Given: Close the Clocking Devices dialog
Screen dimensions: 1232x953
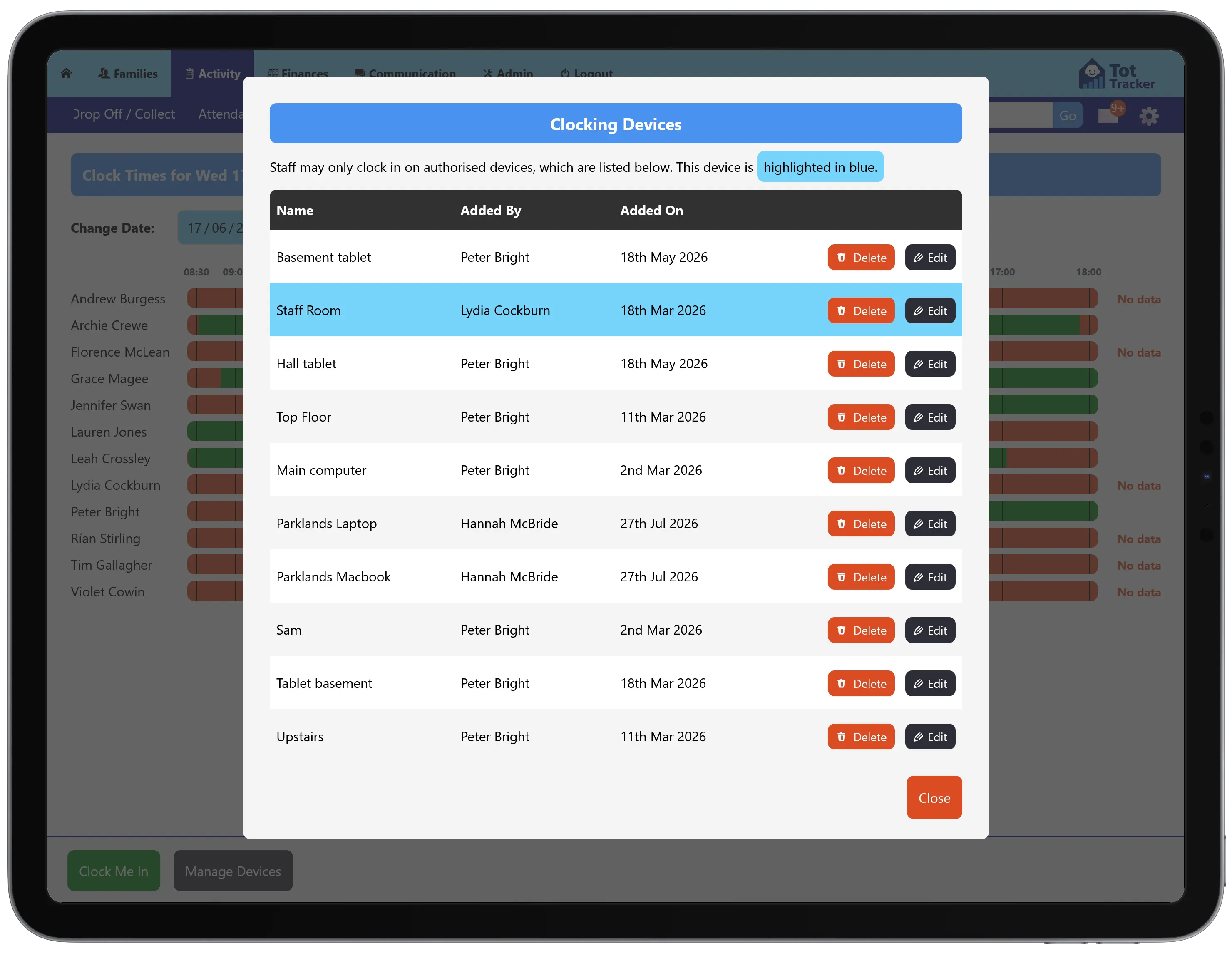Looking at the screenshot, I should tap(934, 797).
